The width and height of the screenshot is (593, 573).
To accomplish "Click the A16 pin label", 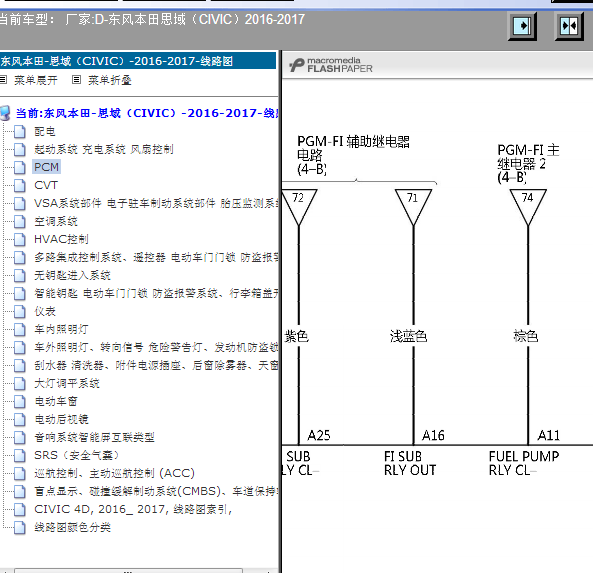I will pos(433,435).
